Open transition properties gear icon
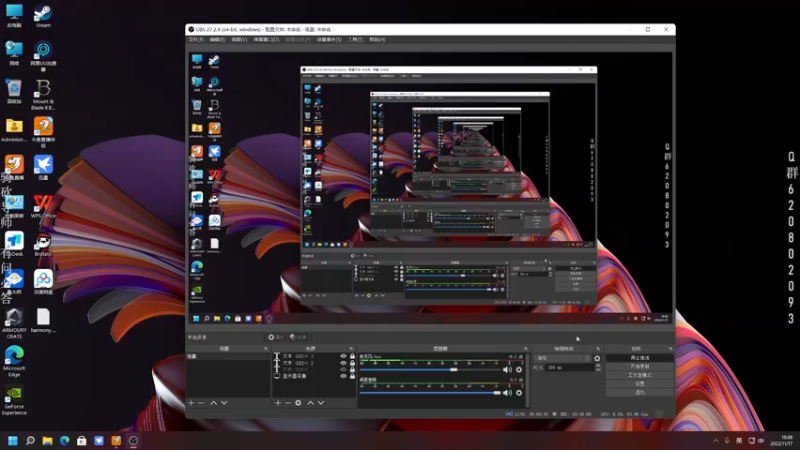This screenshot has height=450, width=800. (597, 358)
